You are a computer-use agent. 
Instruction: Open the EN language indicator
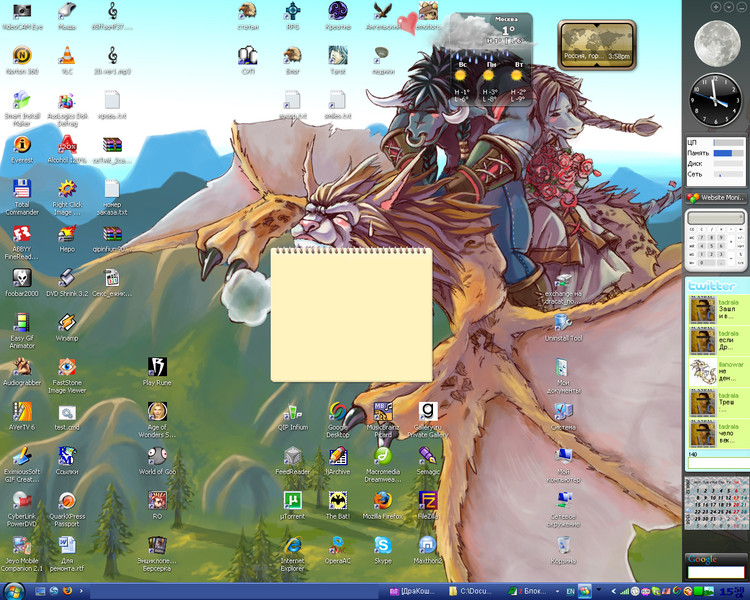(x=571, y=591)
